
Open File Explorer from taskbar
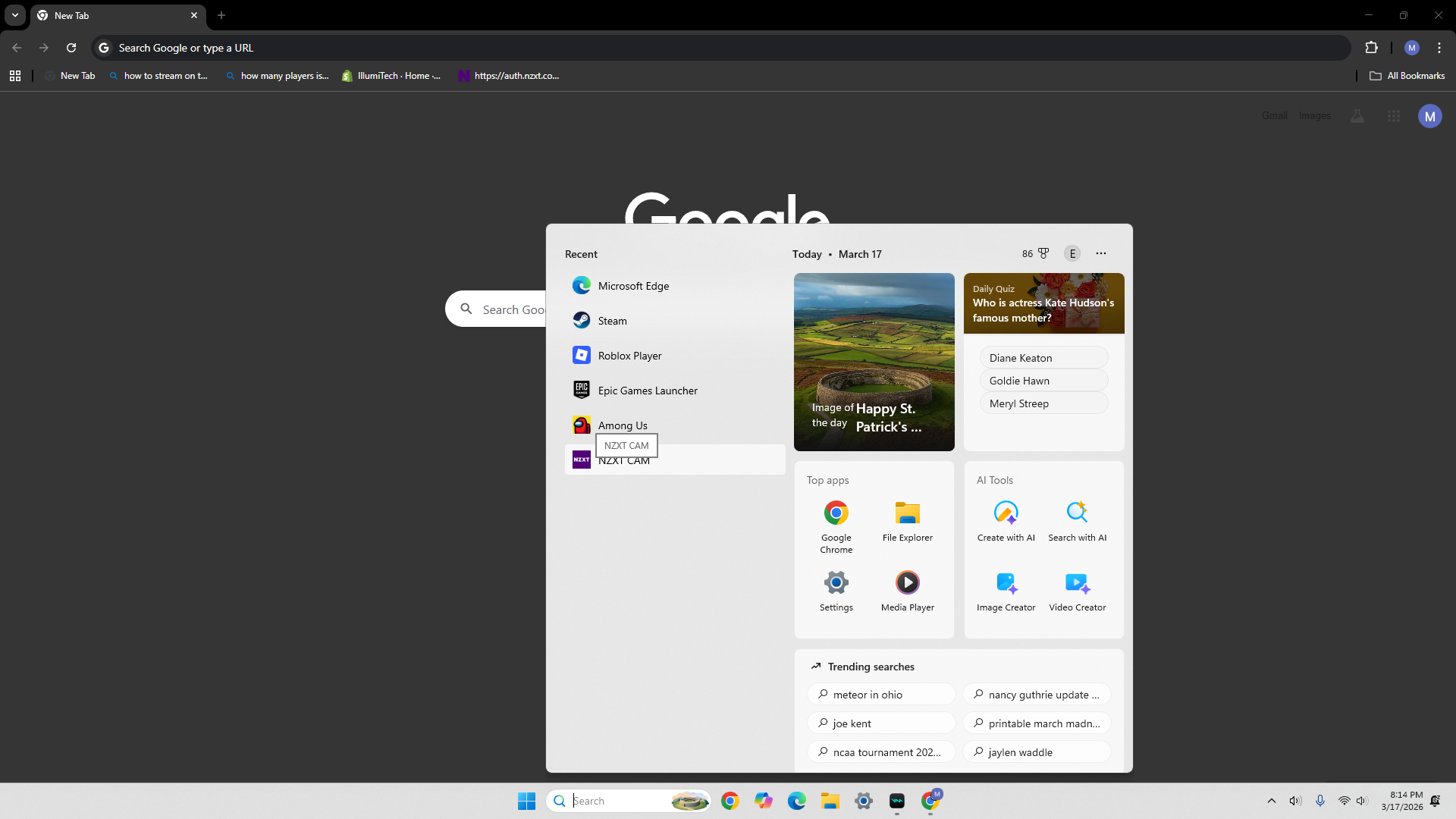[x=830, y=801]
